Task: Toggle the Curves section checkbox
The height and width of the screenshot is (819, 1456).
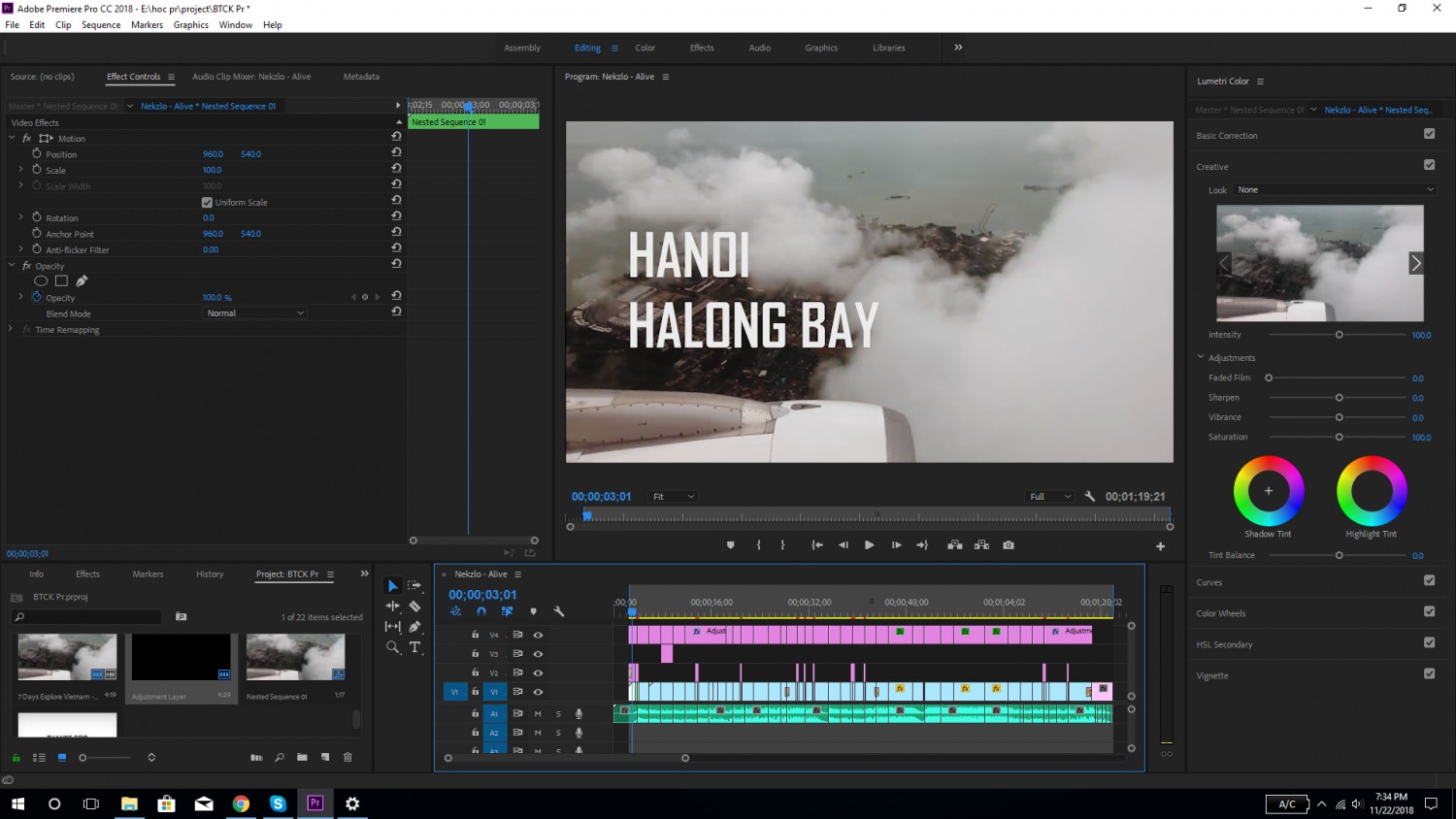Action: point(1429,580)
